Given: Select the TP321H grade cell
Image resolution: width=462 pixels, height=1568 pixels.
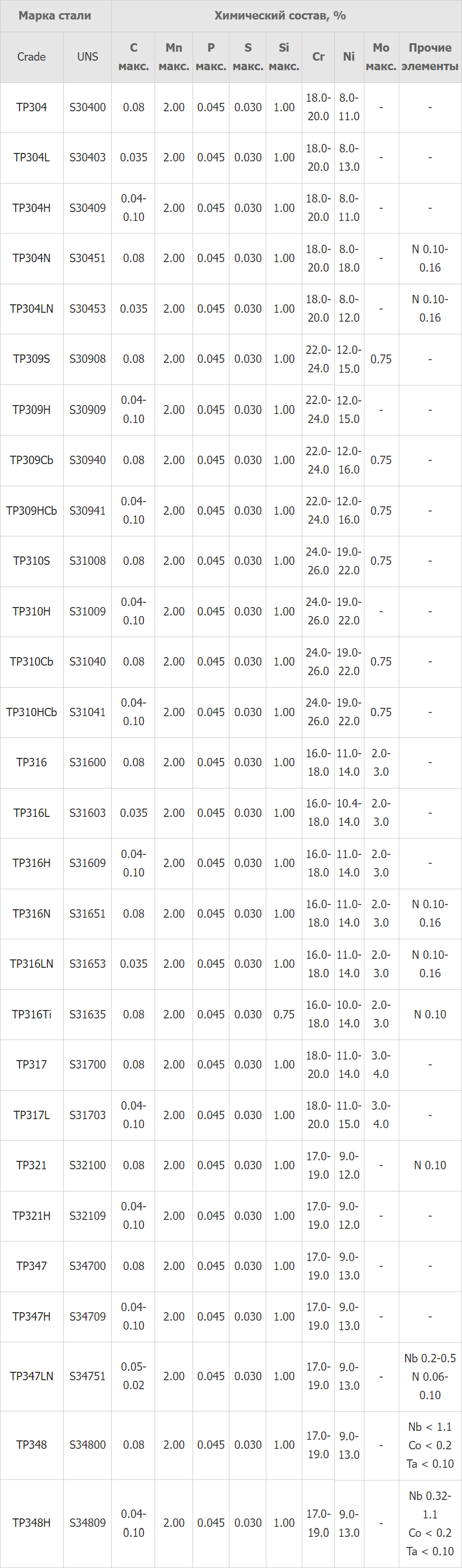Looking at the screenshot, I should [x=32, y=1216].
